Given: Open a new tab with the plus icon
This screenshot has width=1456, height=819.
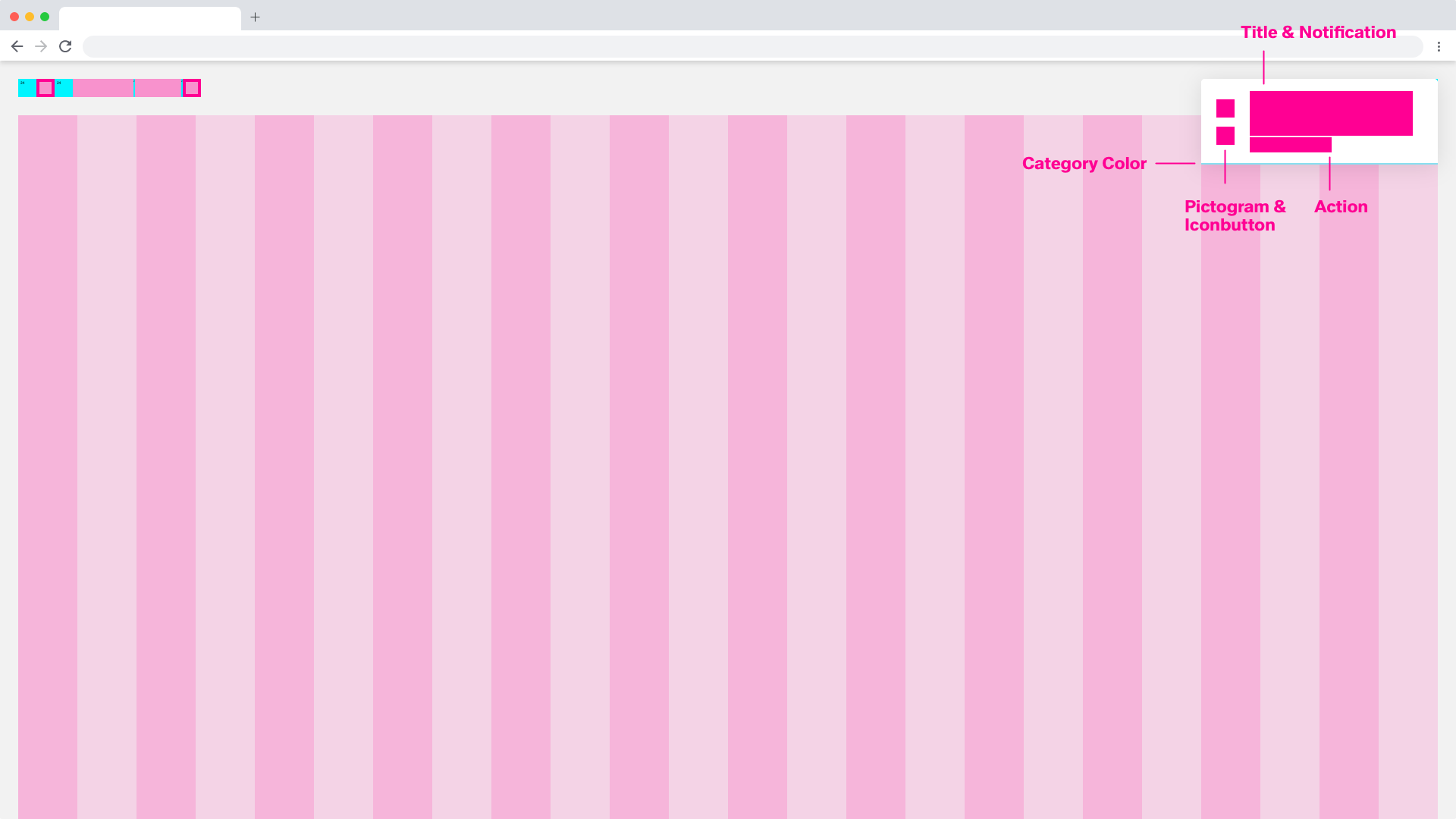Looking at the screenshot, I should pos(256,17).
